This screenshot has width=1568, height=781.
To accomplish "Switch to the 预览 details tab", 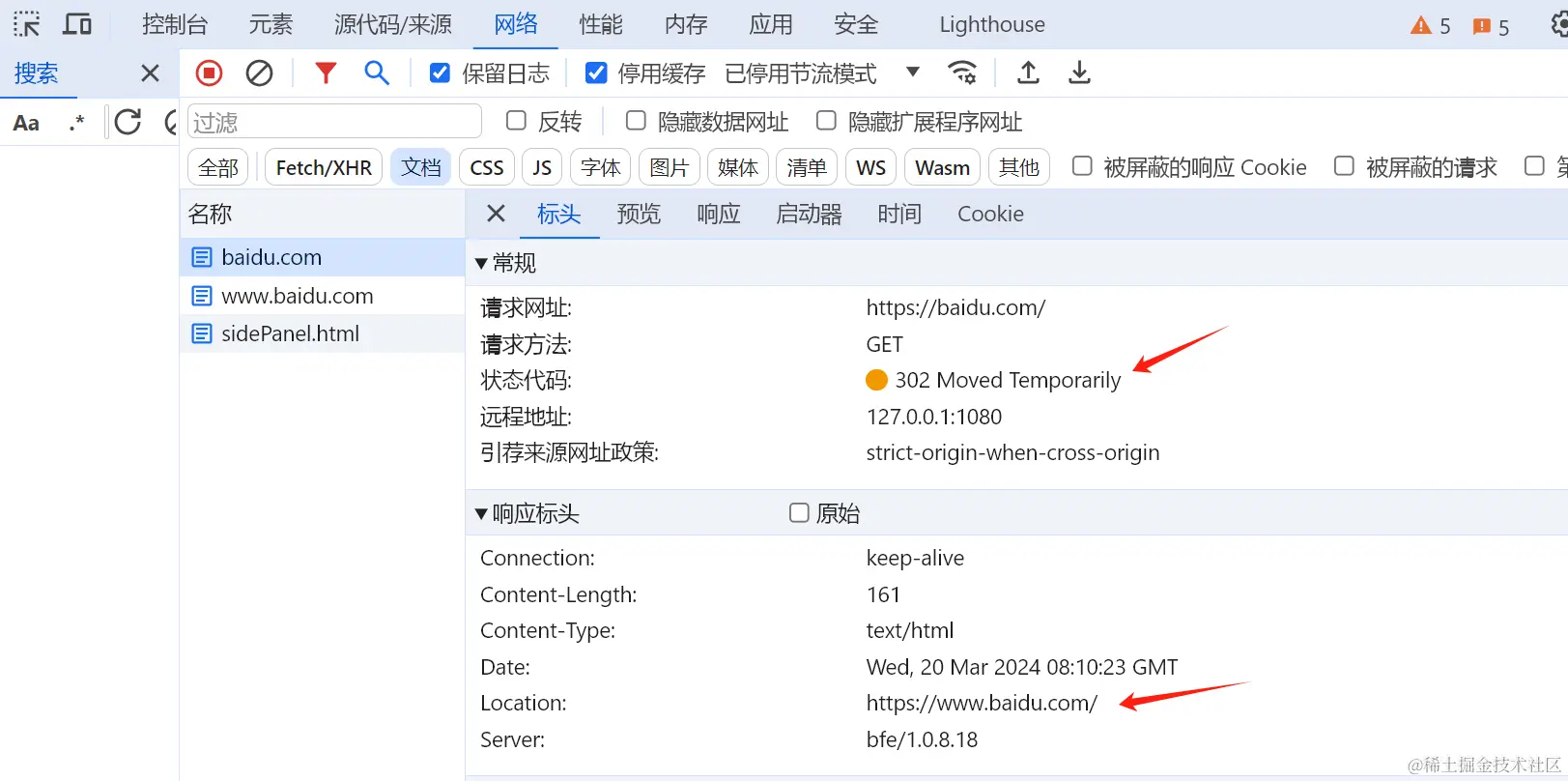I will [639, 214].
